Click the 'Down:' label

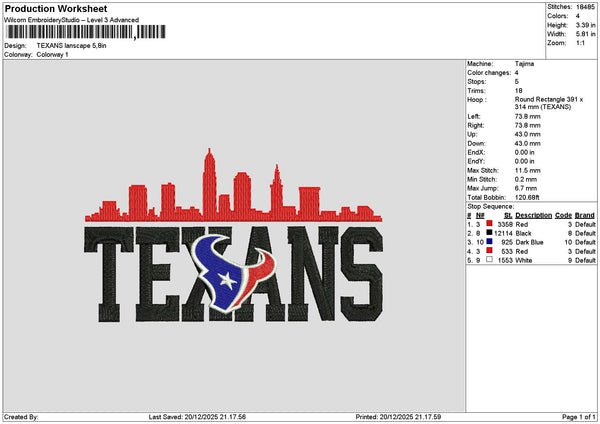point(476,144)
